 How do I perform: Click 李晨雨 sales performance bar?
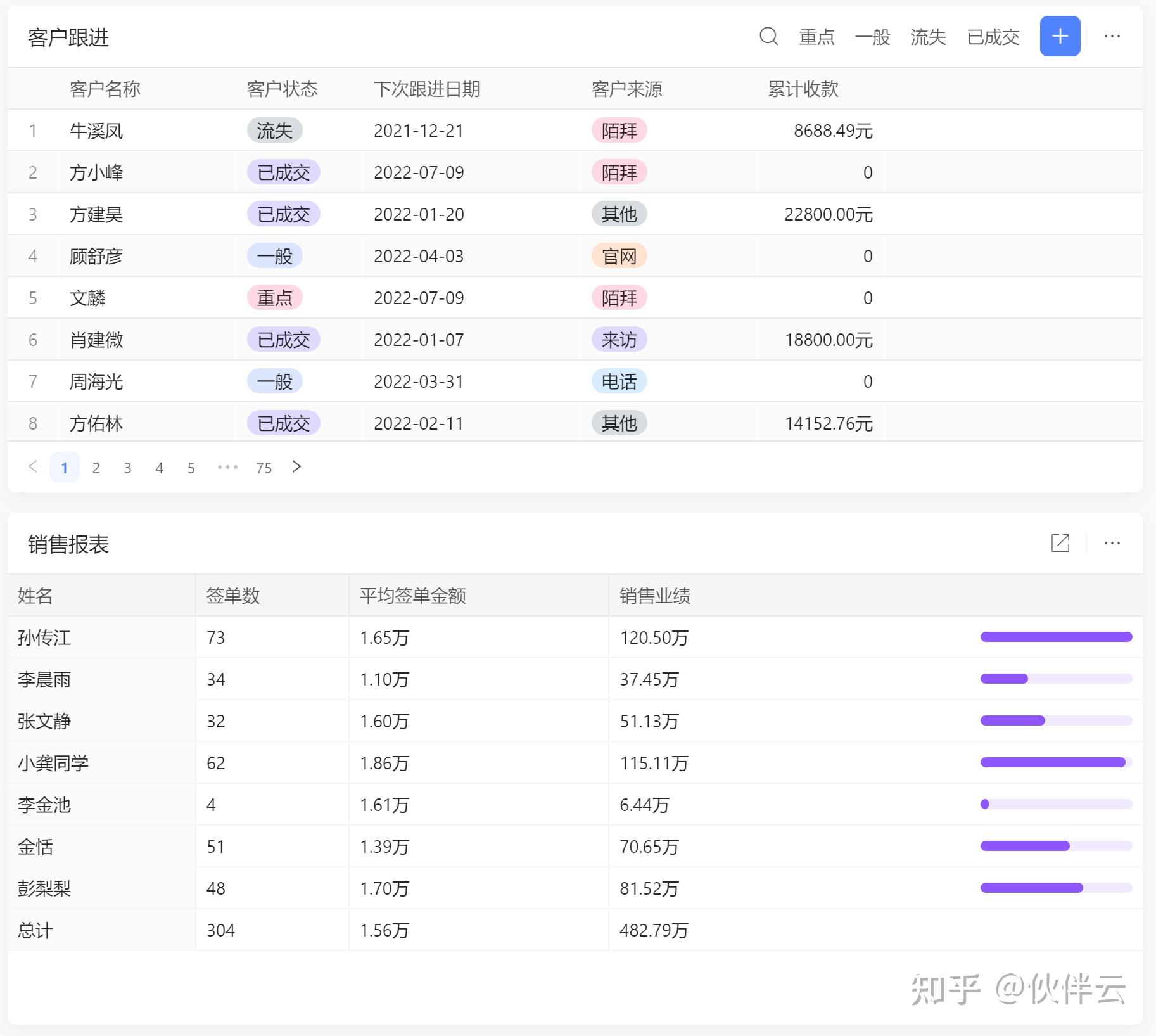tap(1056, 679)
